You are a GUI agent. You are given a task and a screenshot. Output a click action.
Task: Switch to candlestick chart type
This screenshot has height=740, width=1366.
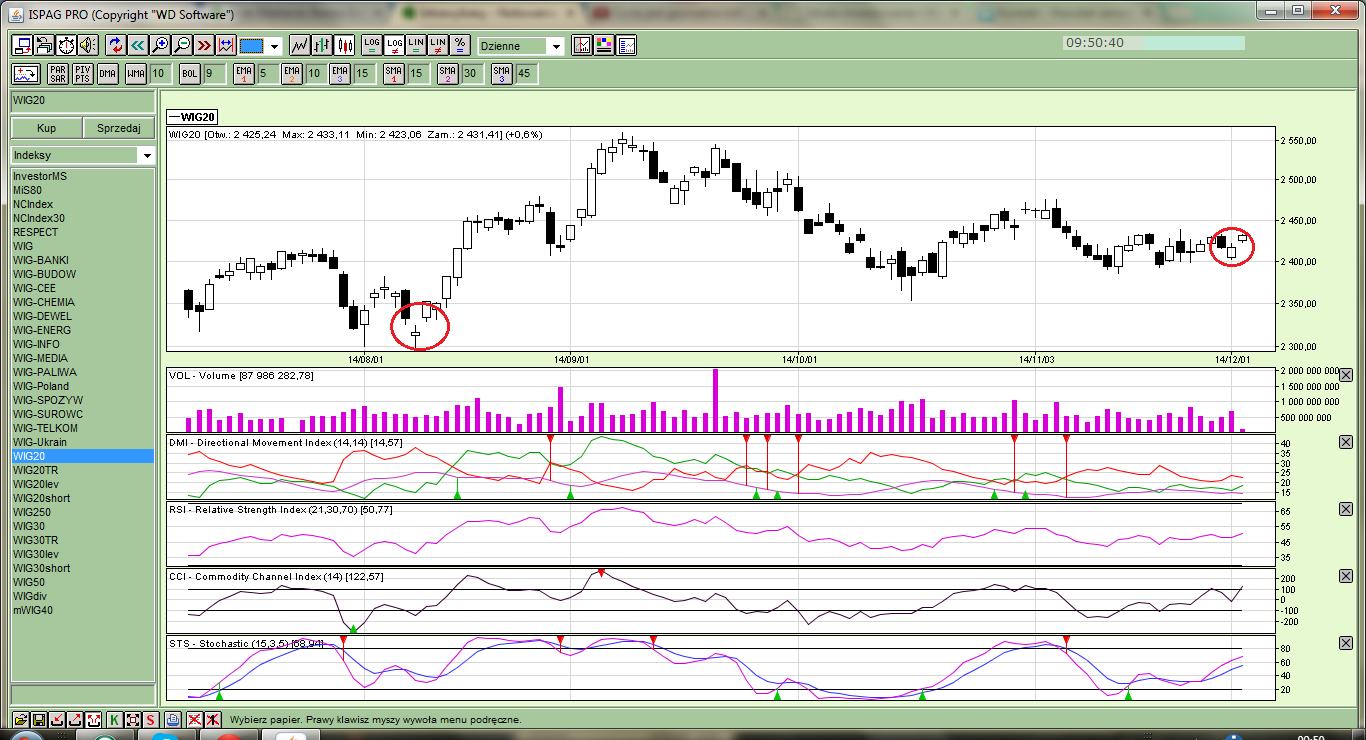click(345, 45)
